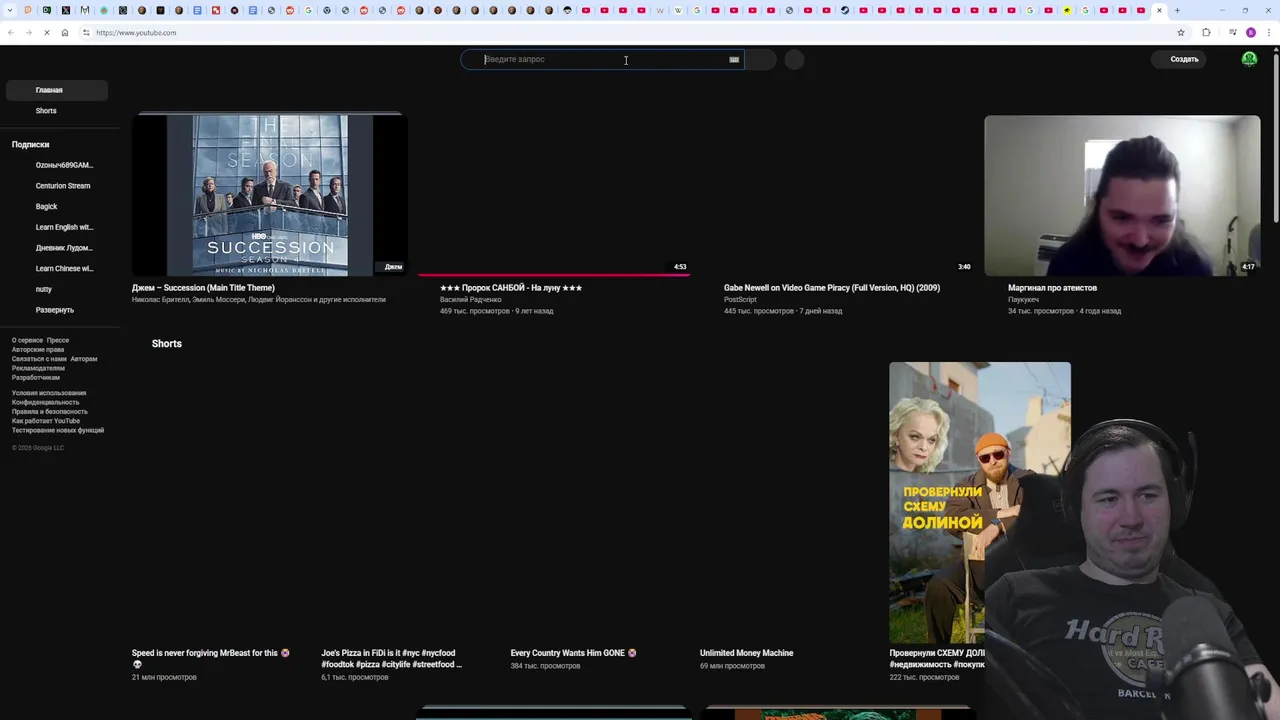Open short thumbnail Провернули схему Долиной
Screen dimensions: 1280x720
[x=979, y=503]
